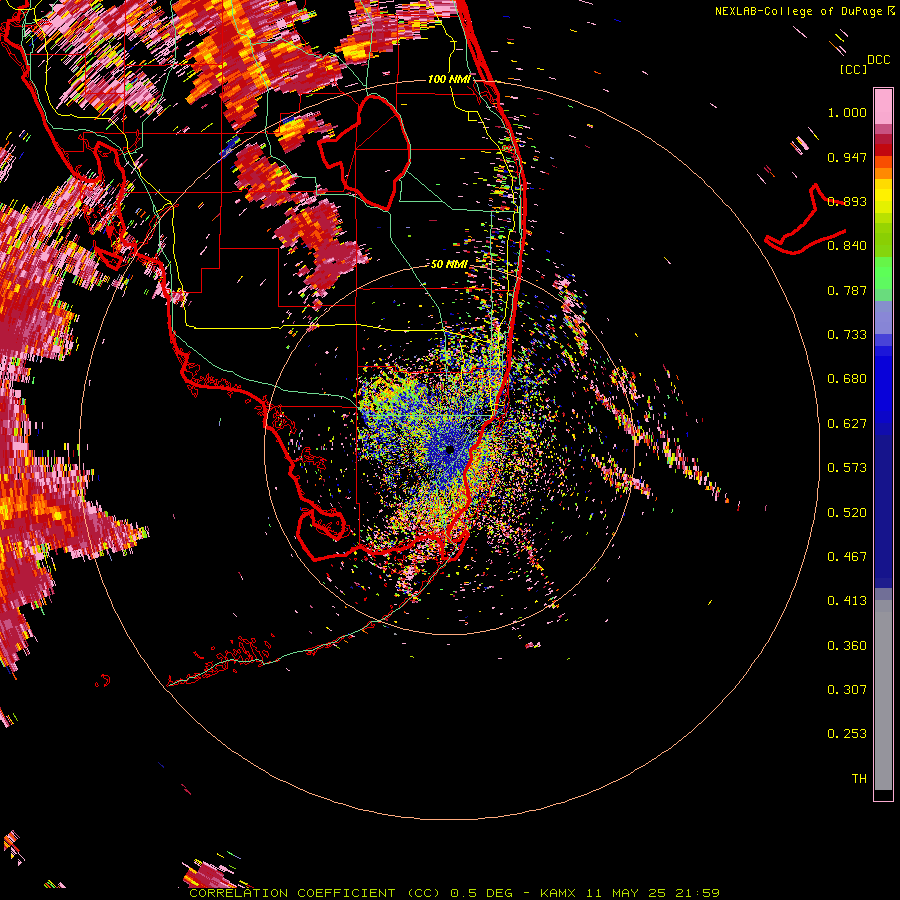Click the 0.627 color scale value
The height and width of the screenshot is (900, 900).
click(x=847, y=424)
